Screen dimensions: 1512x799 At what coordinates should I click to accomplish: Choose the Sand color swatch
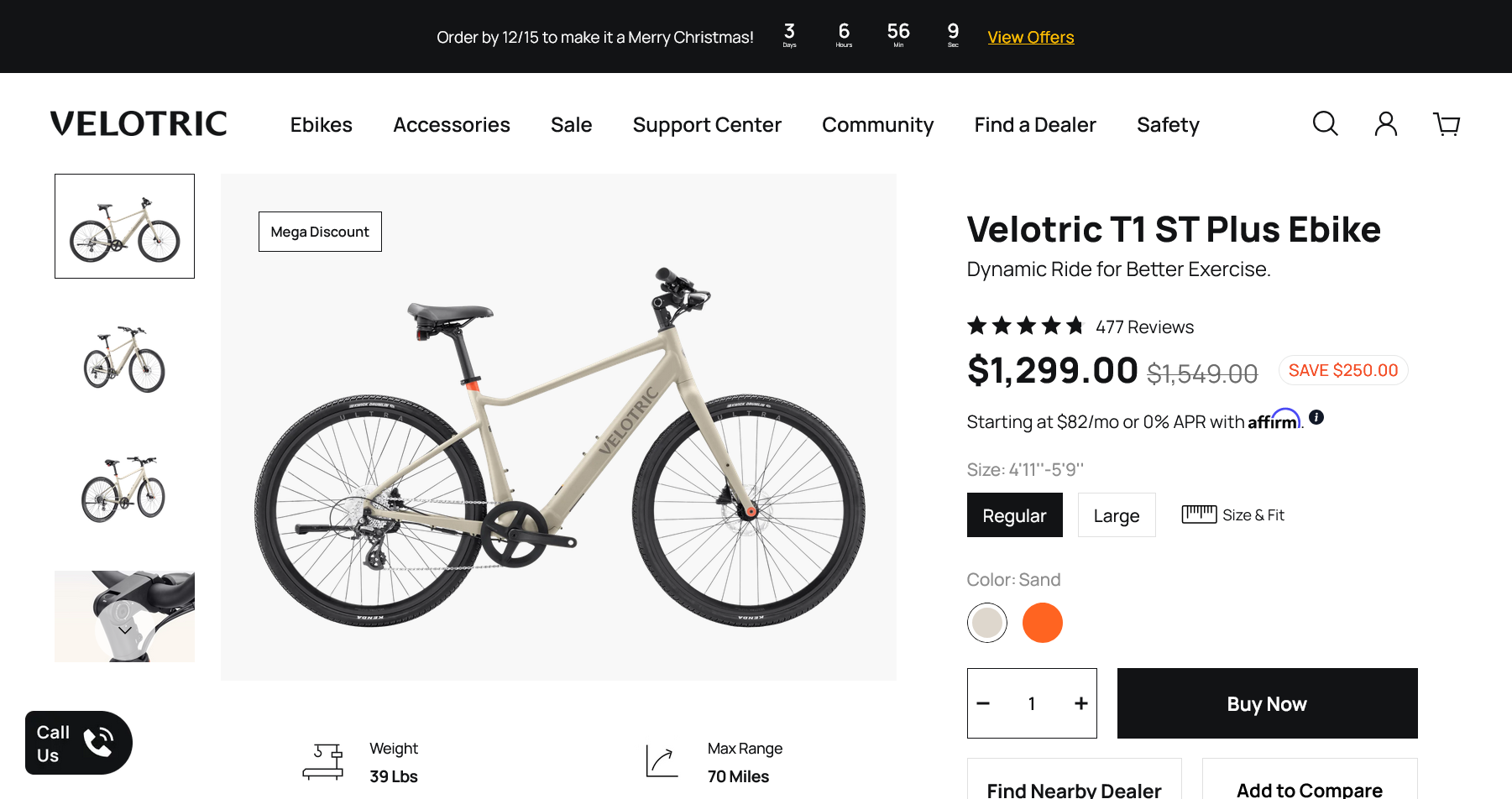(987, 623)
